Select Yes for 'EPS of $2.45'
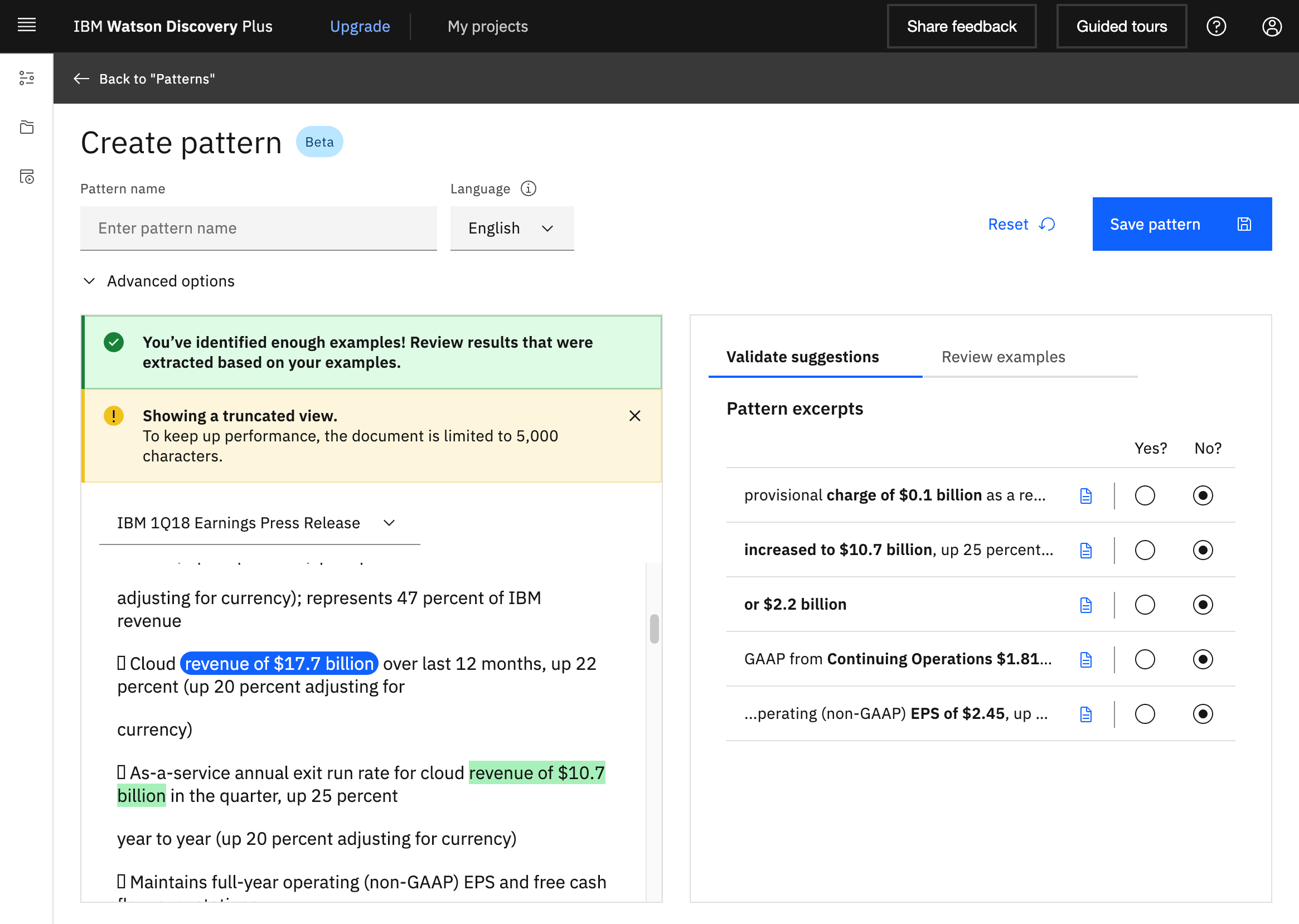This screenshot has height=924, width=1299. point(1145,714)
